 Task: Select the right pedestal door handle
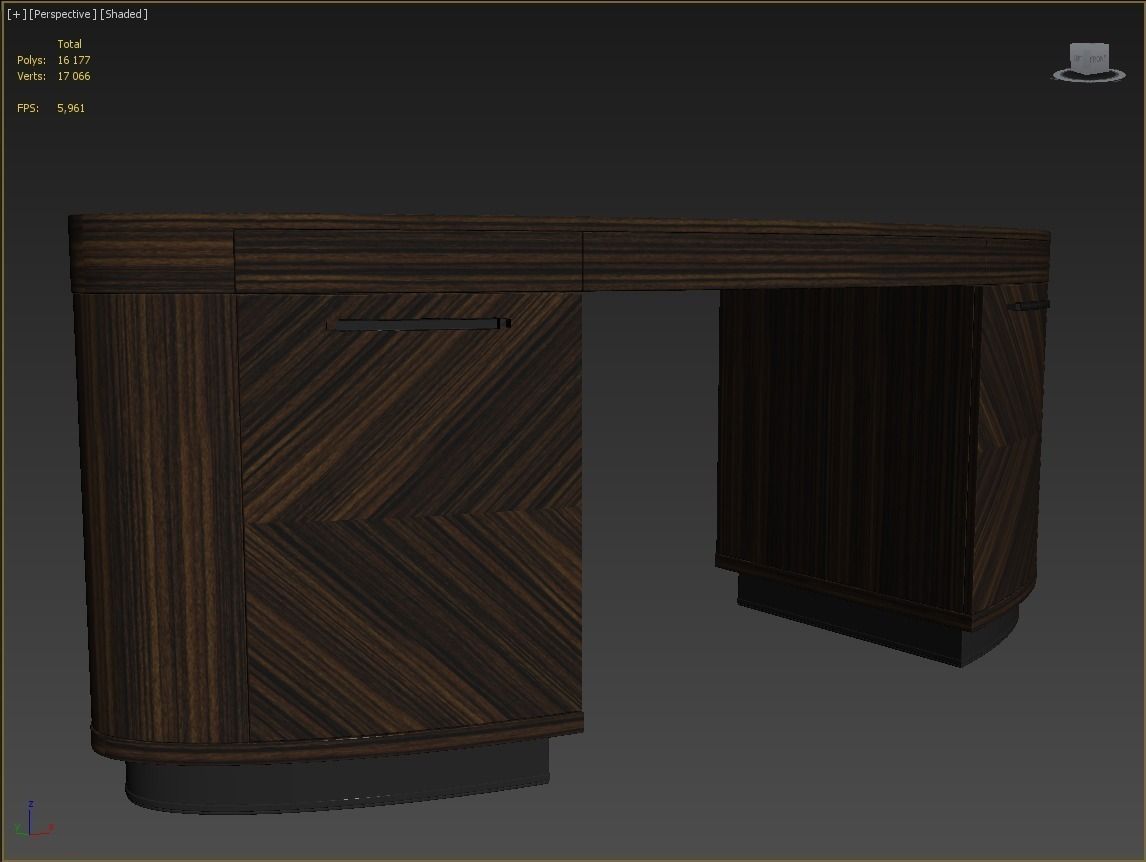(x=1028, y=305)
